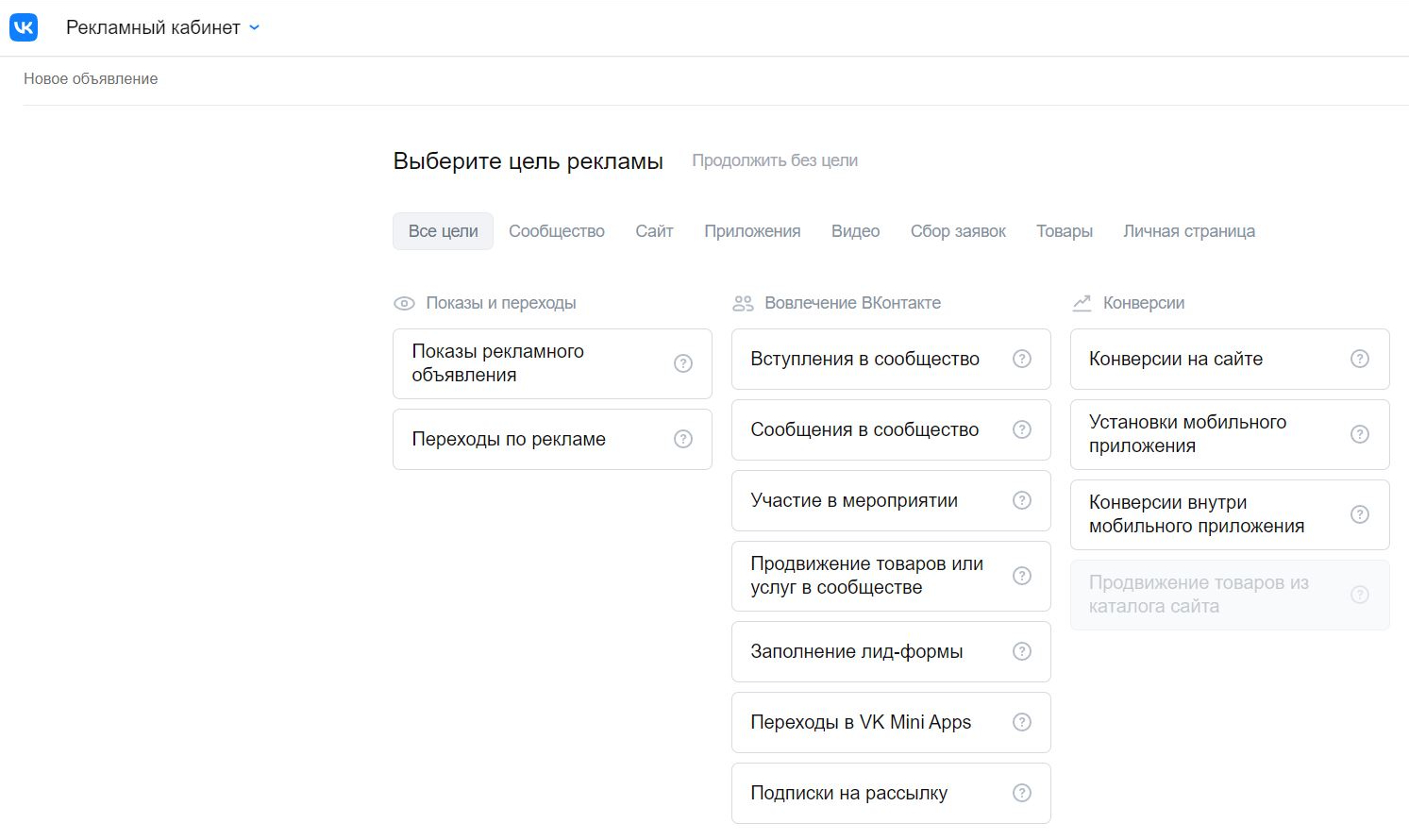
Task: Click the people icon beside Вовлечение ВКонтакте
Action: [743, 304]
